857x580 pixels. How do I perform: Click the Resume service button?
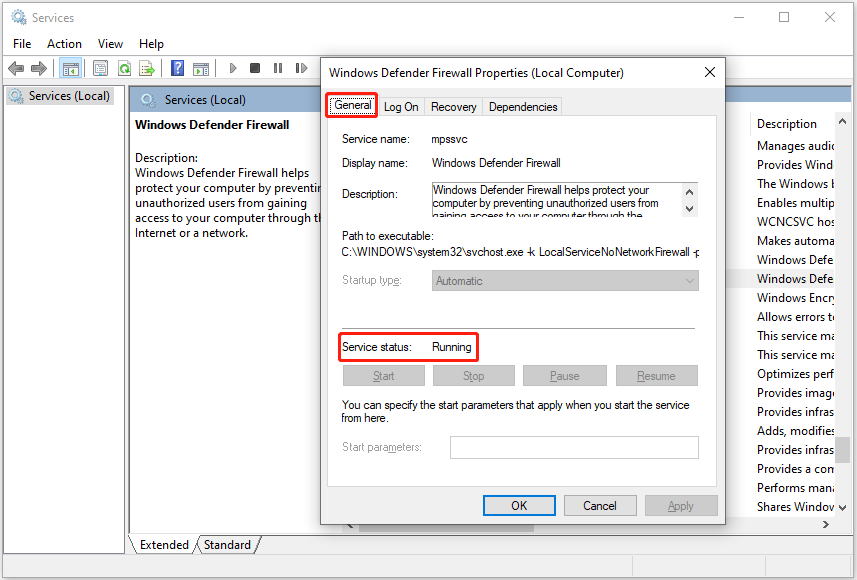[656, 376]
